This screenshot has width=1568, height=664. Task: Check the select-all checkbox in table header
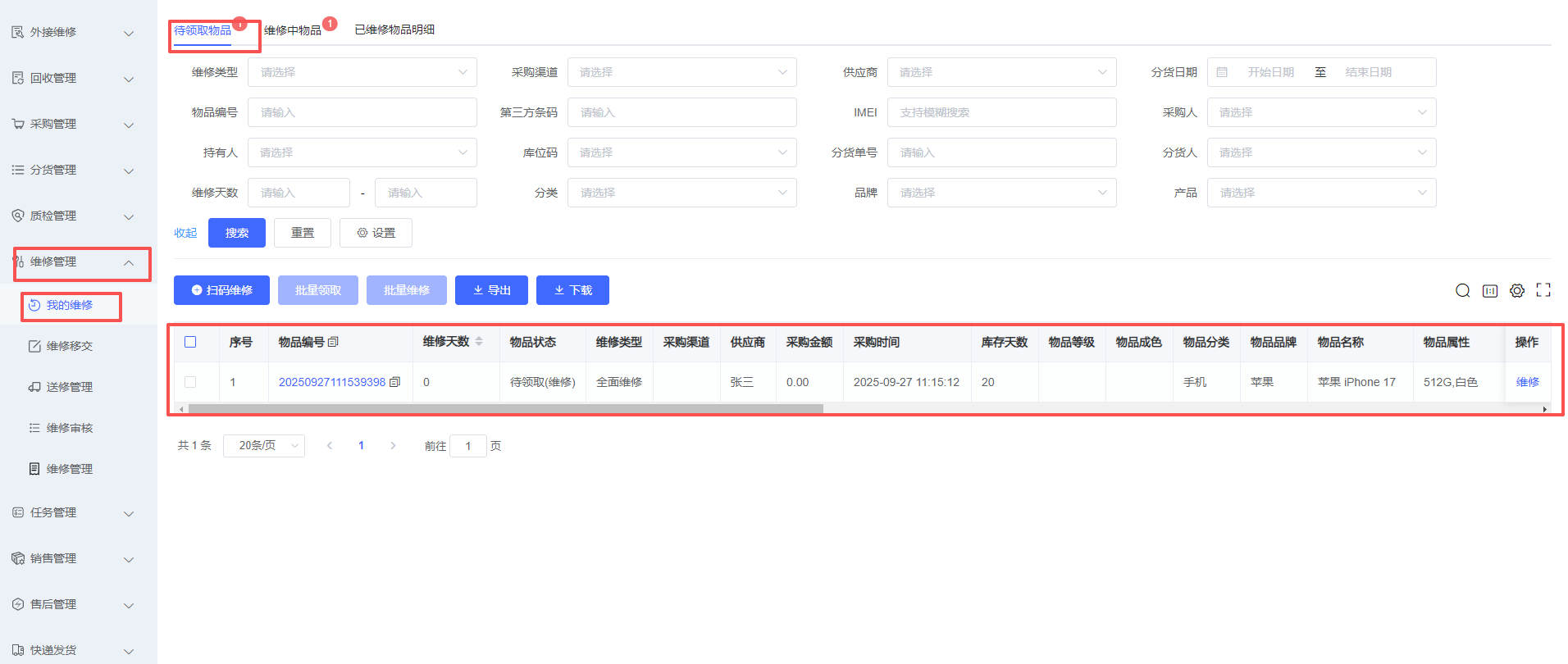(190, 342)
